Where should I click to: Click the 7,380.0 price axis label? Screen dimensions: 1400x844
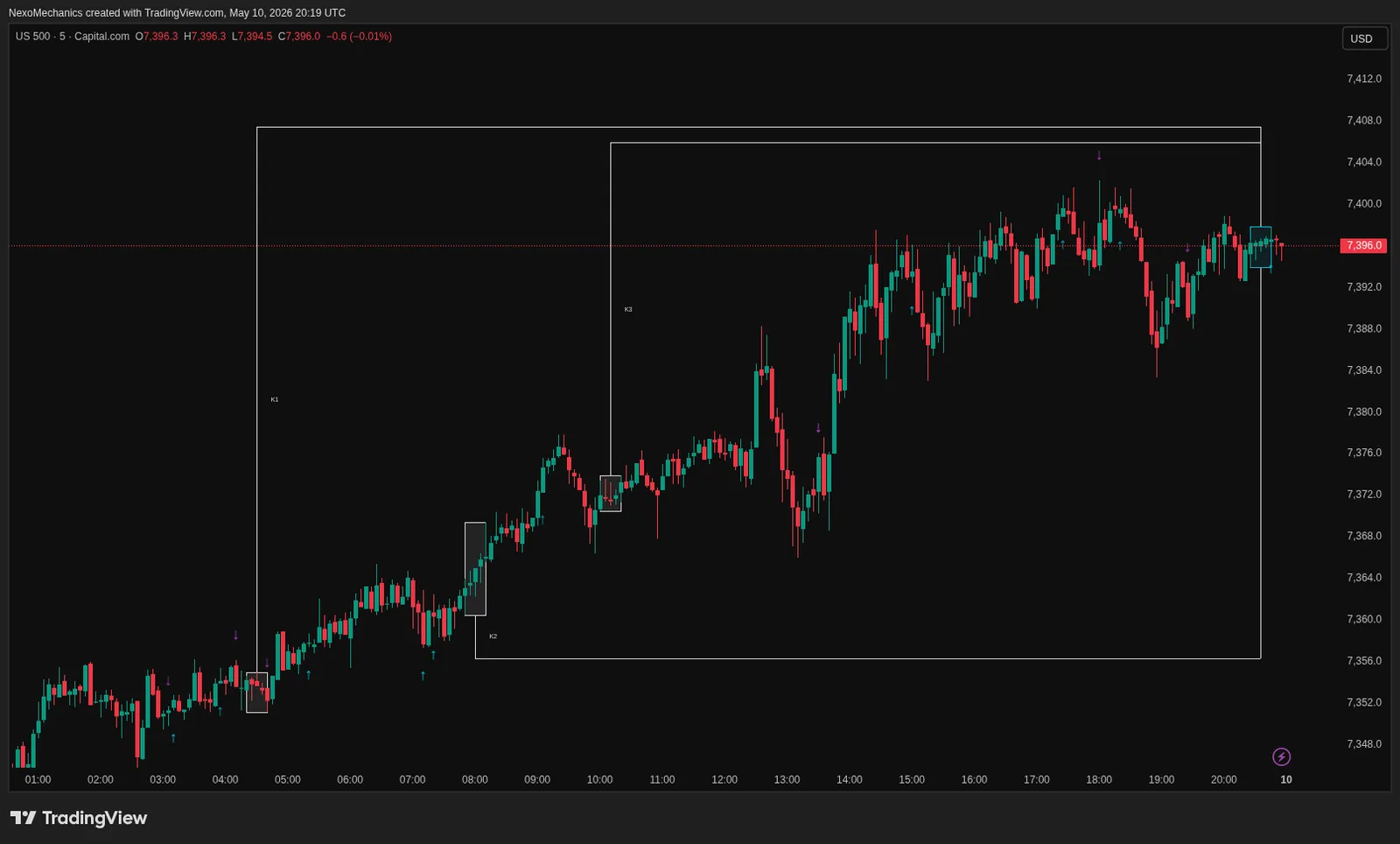[1364, 412]
